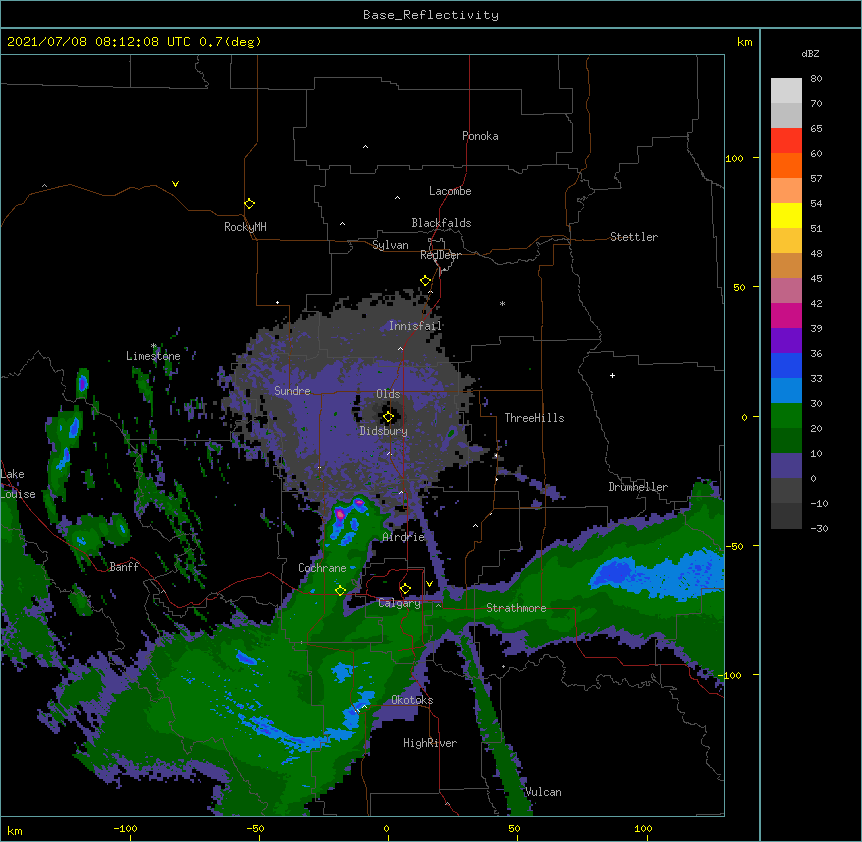Click the Ponoka city label
Screen dimensions: 862x842
[480, 136]
